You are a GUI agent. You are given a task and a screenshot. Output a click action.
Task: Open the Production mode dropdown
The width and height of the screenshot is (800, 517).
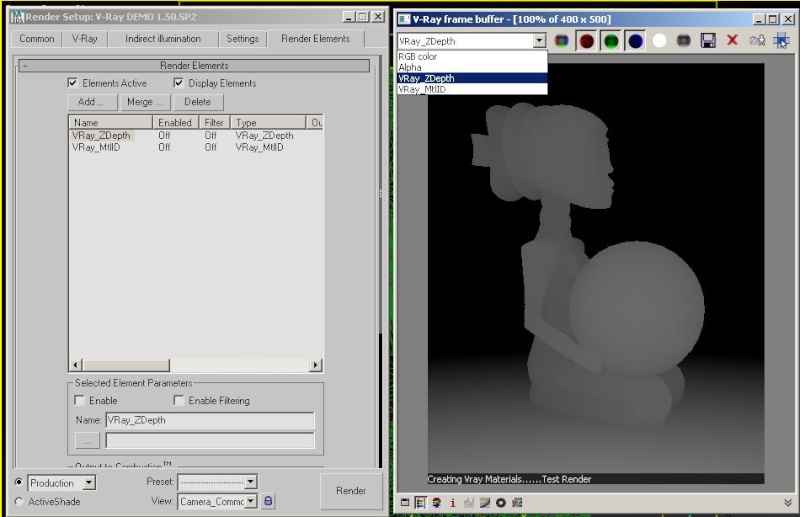pyautogui.click(x=89, y=482)
